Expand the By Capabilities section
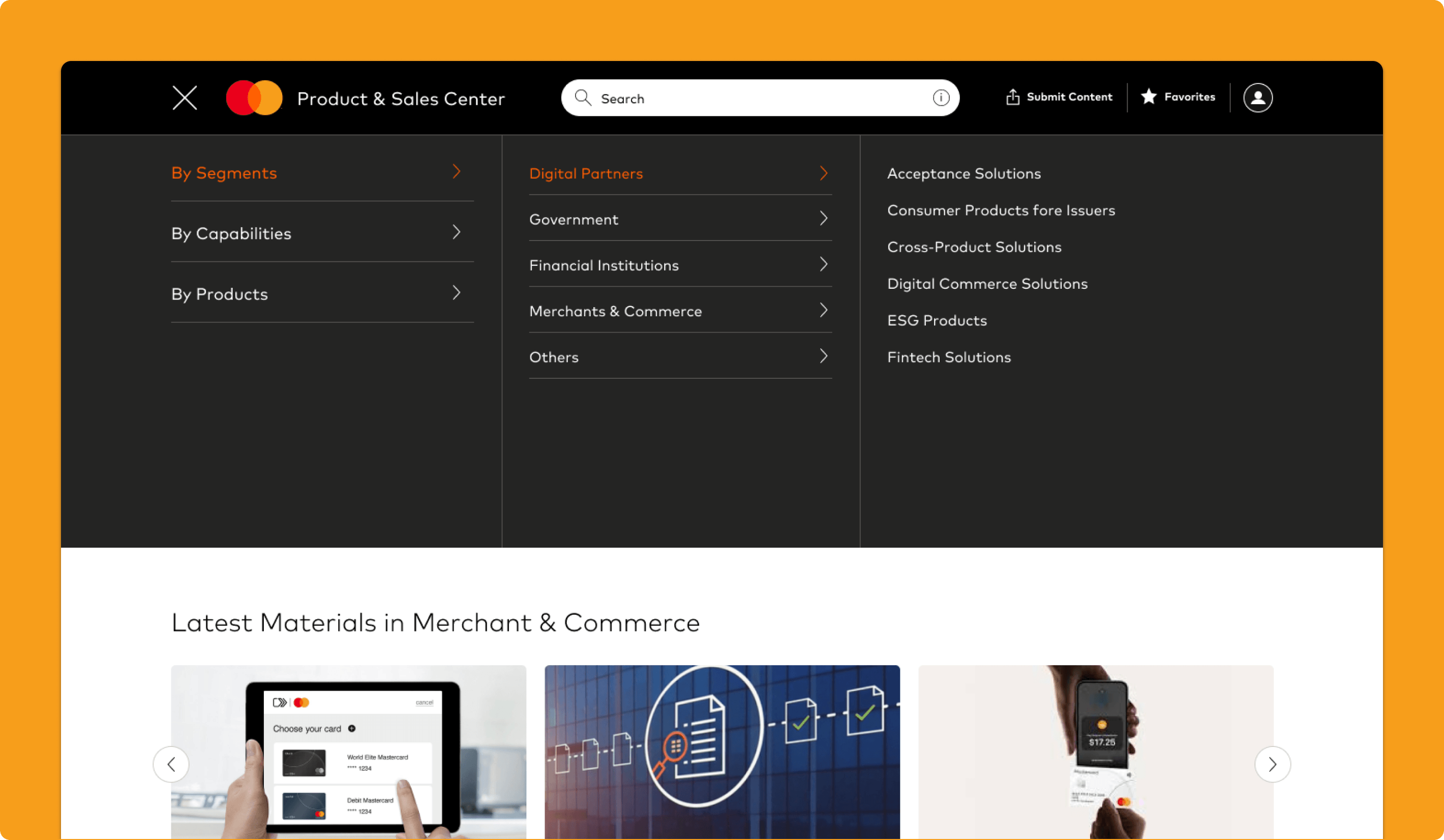This screenshot has height=840, width=1444. 231,233
